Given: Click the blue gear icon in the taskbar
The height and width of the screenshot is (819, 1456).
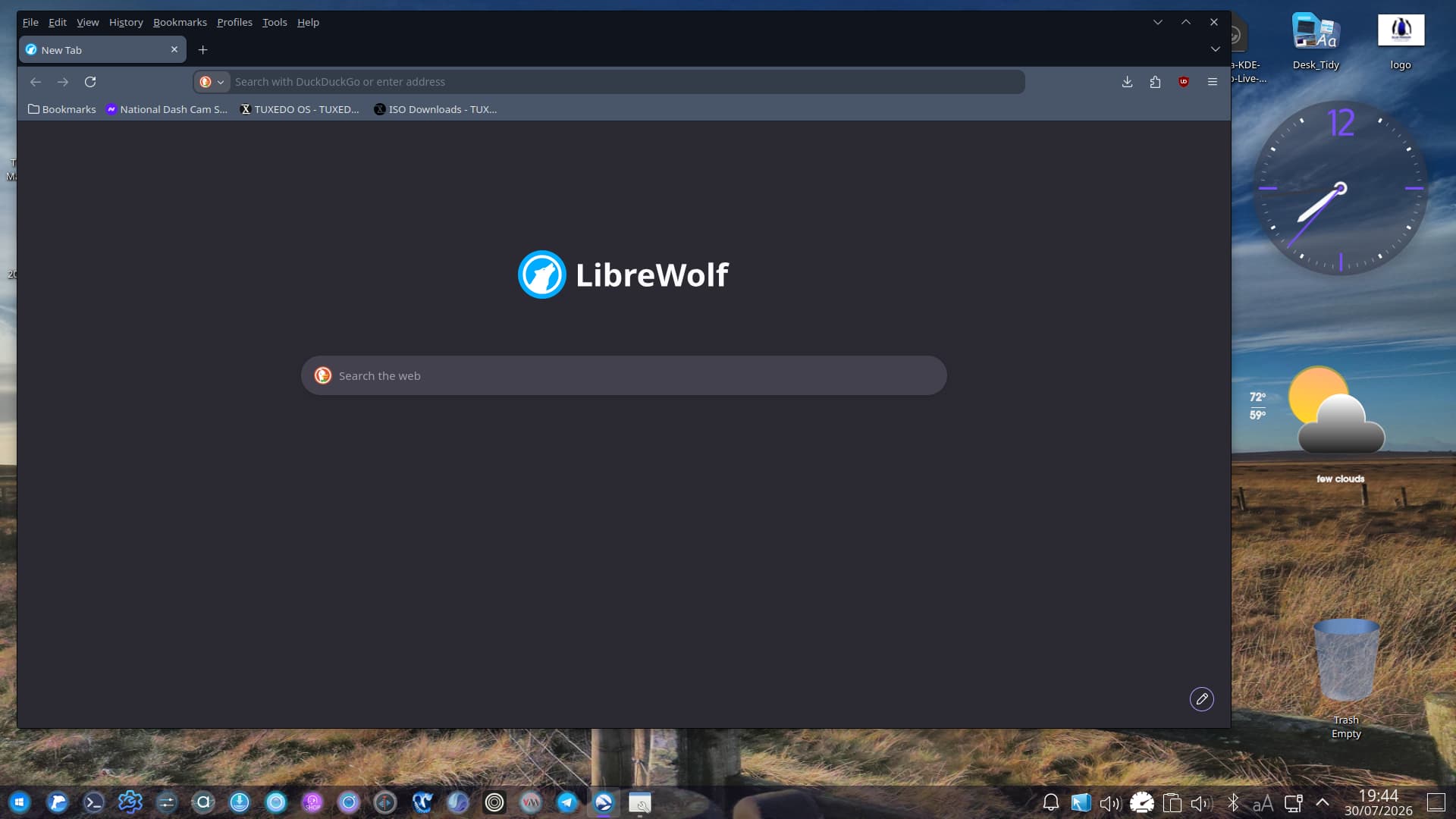Looking at the screenshot, I should (130, 802).
